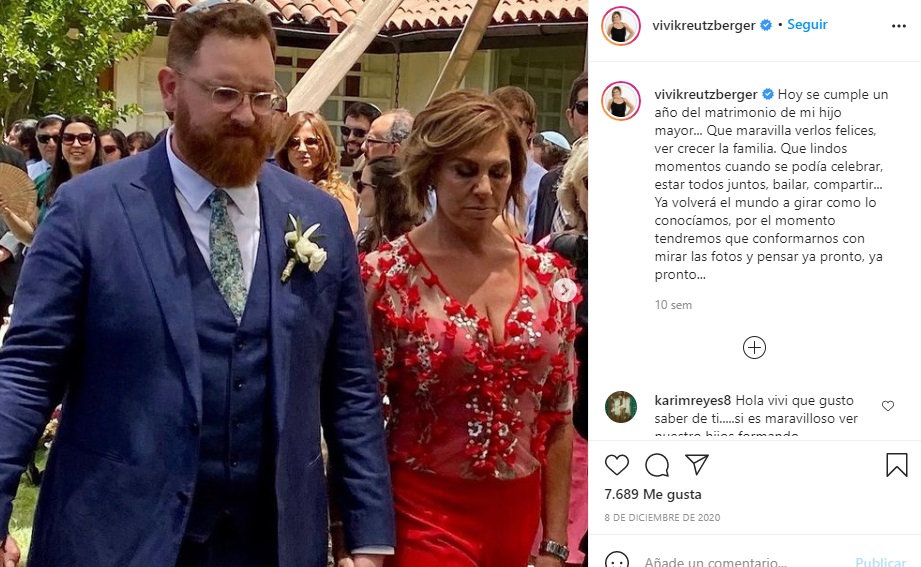The height and width of the screenshot is (567, 921).
Task: Open vivikreutzberger profile picture in header
Action: pyautogui.click(x=621, y=26)
